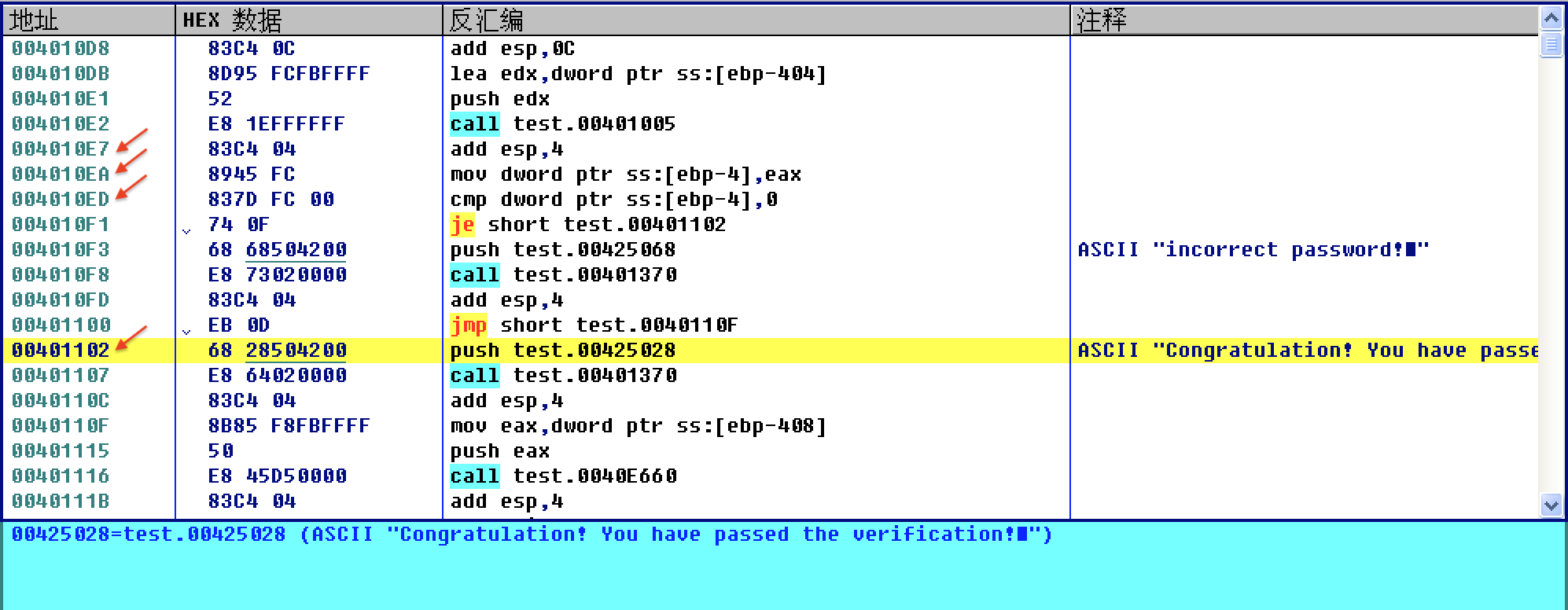Click the scrollbar down arrow
This screenshot has width=1568, height=610.
1551,505
